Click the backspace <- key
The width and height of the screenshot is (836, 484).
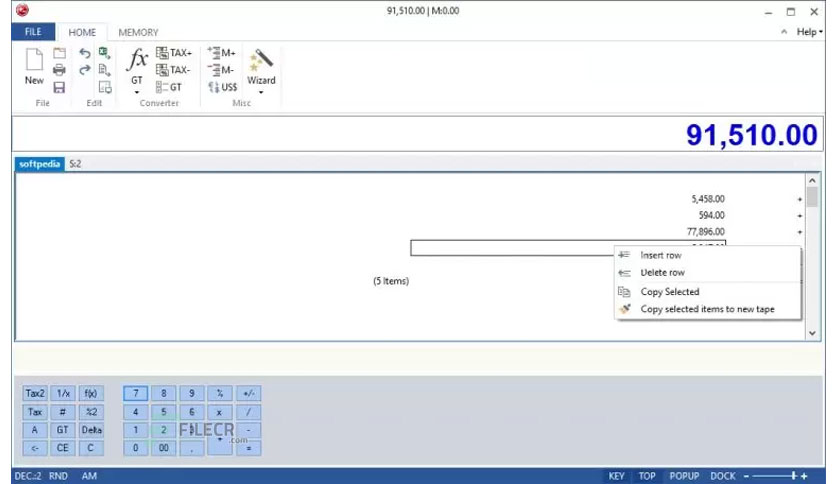pos(35,448)
